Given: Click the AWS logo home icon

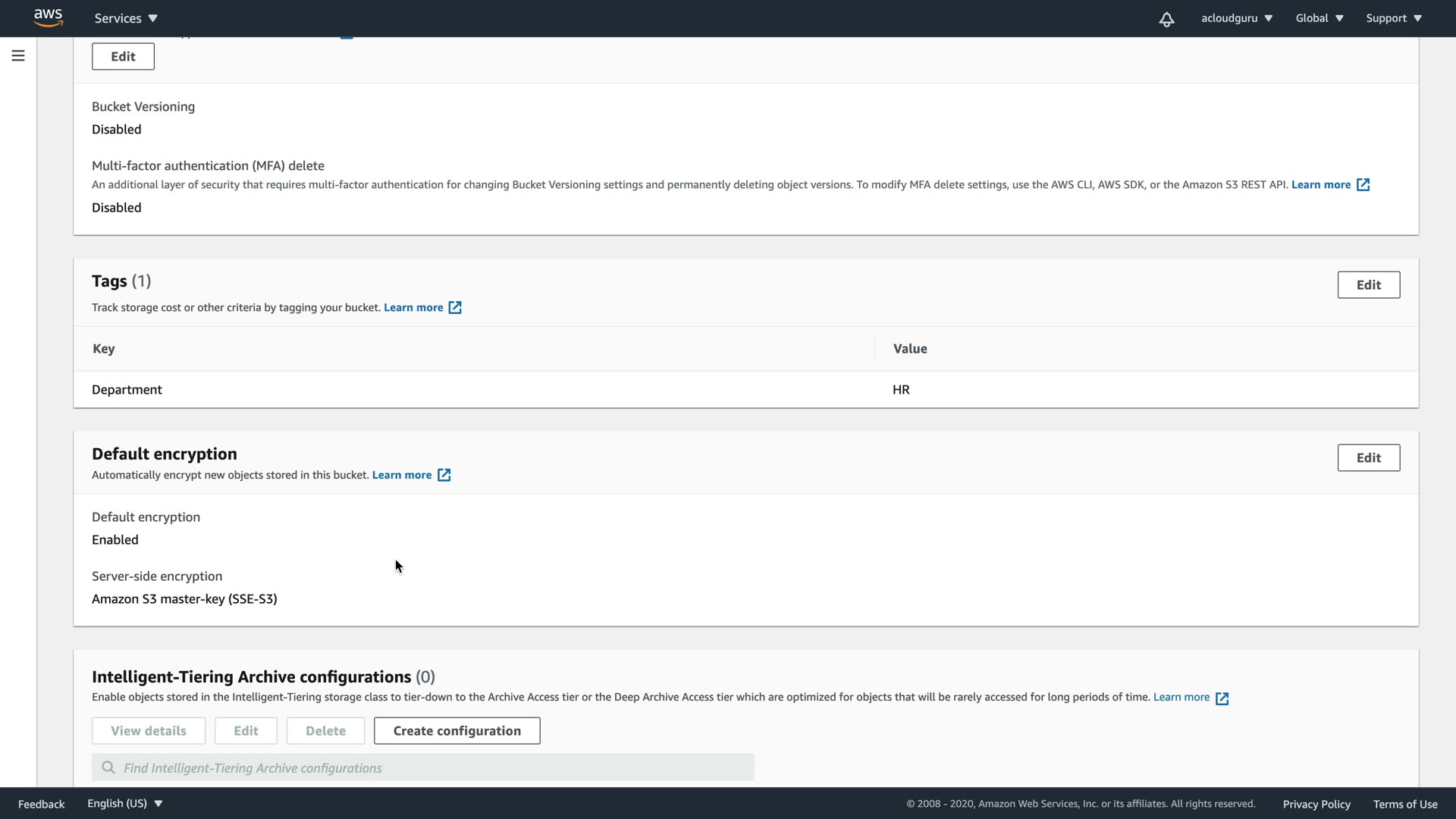Looking at the screenshot, I should coord(48,17).
